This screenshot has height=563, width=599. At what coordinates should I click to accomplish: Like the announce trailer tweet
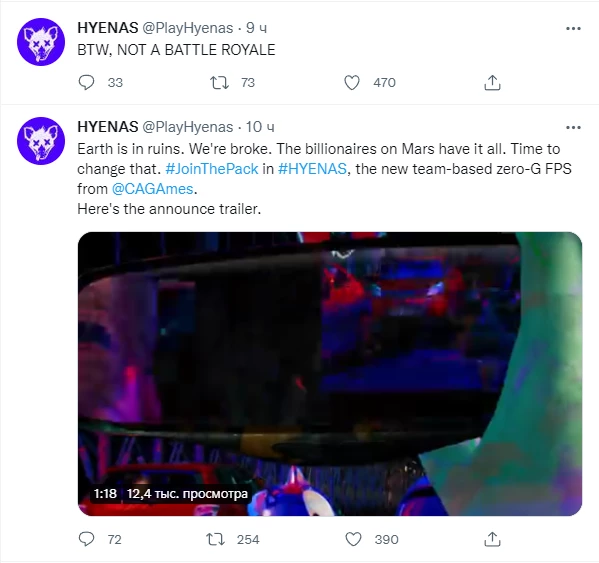(353, 539)
